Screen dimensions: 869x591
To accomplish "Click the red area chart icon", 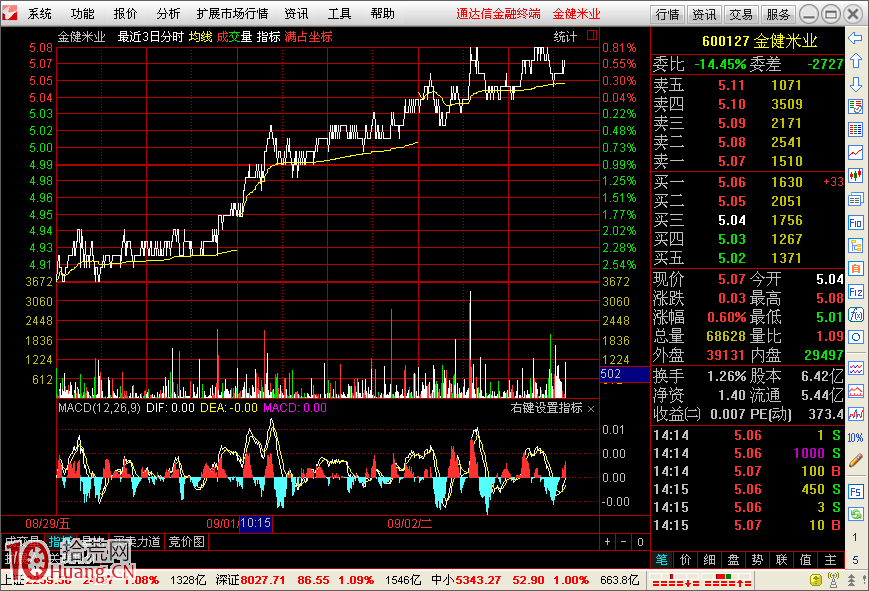I will (x=855, y=391).
